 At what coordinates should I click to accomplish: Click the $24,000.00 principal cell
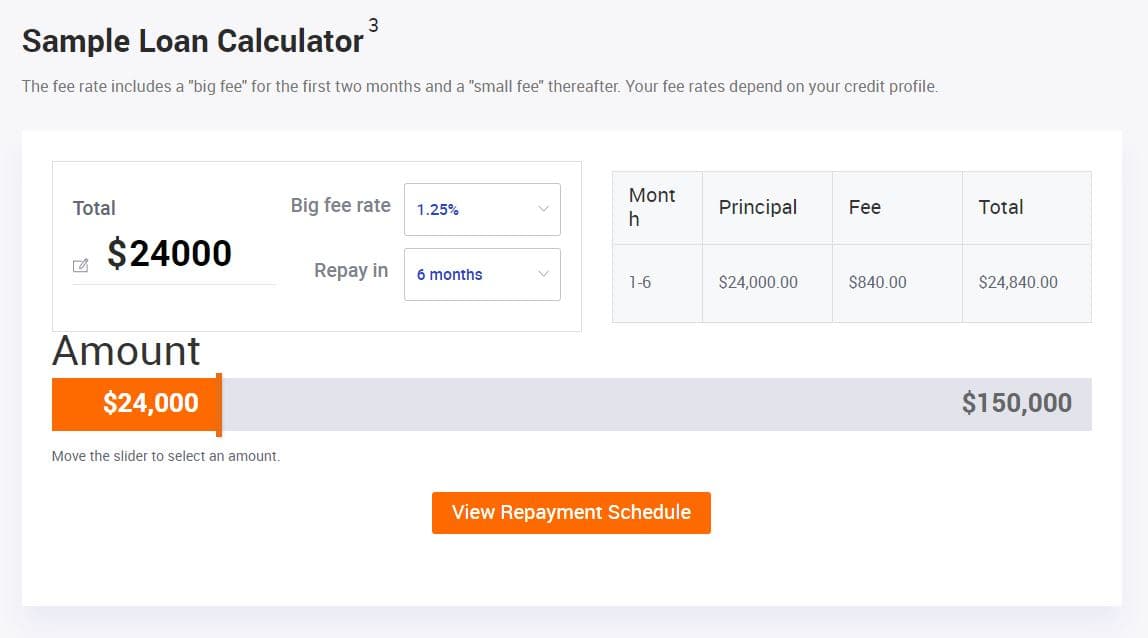(x=758, y=282)
